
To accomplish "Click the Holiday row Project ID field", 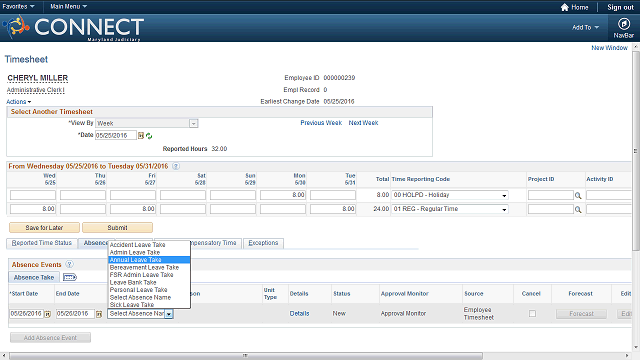I will pos(551,195).
